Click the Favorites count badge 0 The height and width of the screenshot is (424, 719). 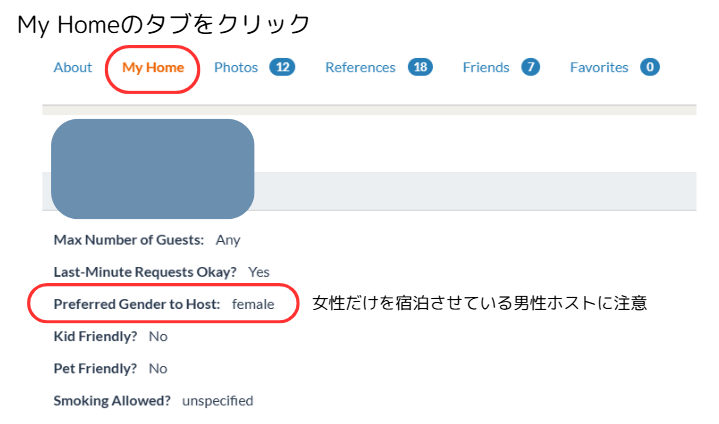pos(650,67)
